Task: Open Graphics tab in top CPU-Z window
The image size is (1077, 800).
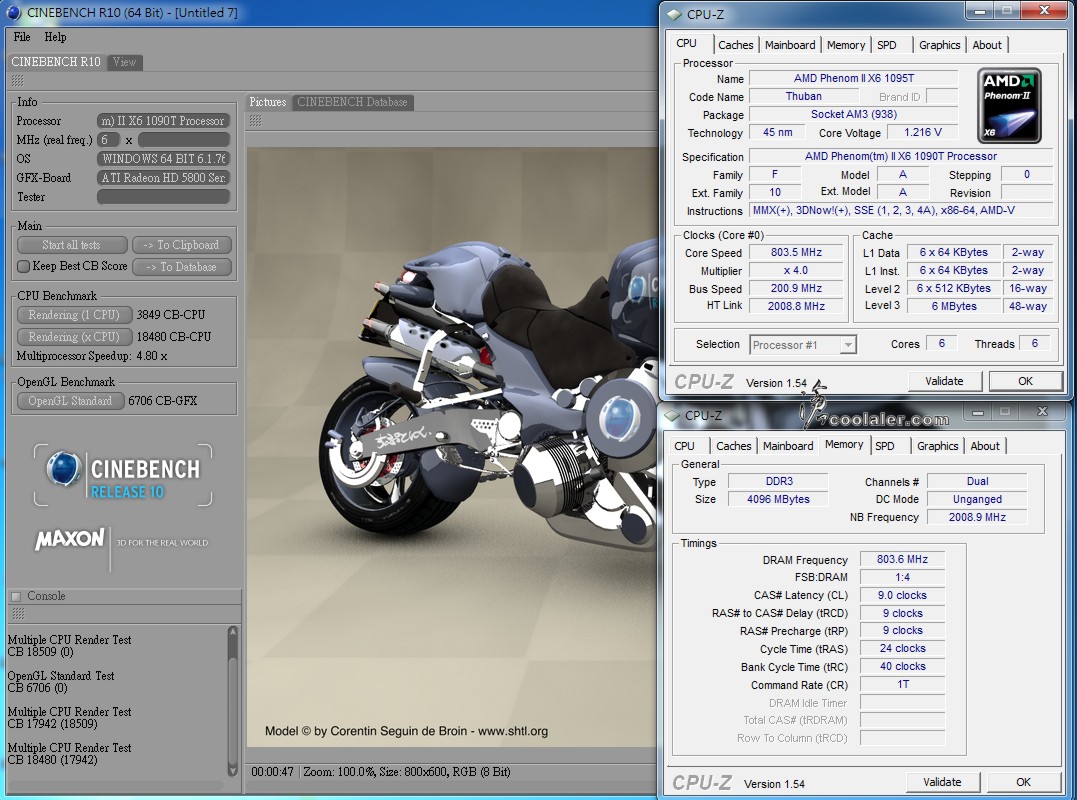Action: 940,45
